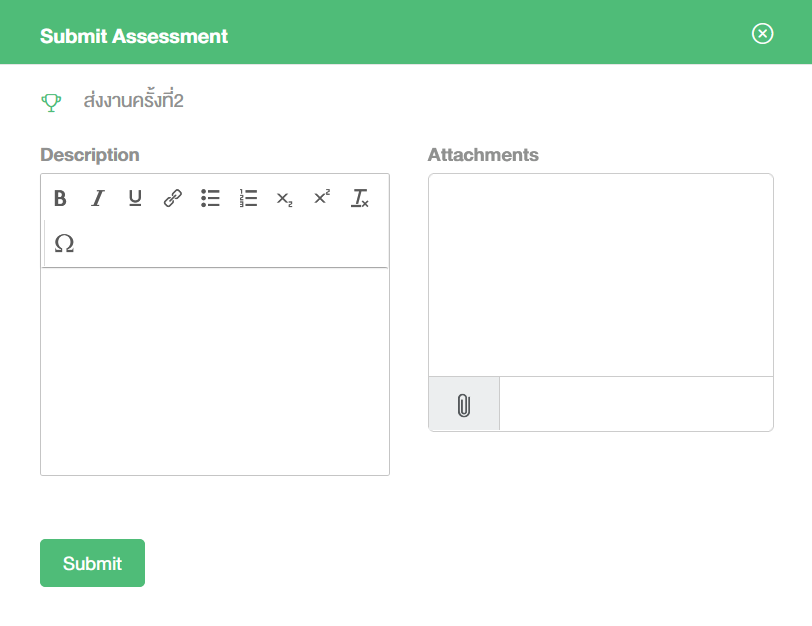Insert a bulleted list
The height and width of the screenshot is (626, 812).
pyautogui.click(x=210, y=198)
